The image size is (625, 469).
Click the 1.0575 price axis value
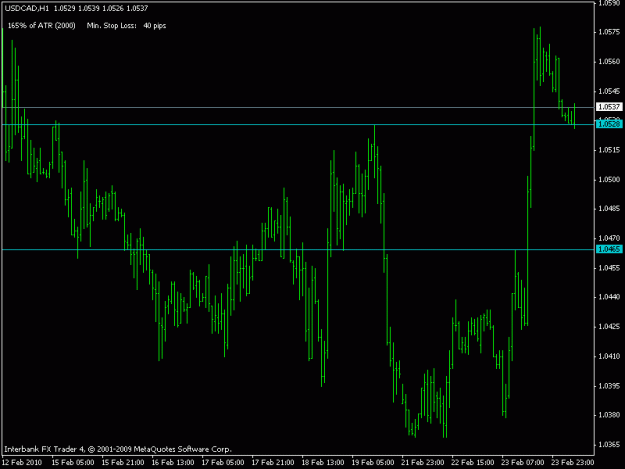609,32
